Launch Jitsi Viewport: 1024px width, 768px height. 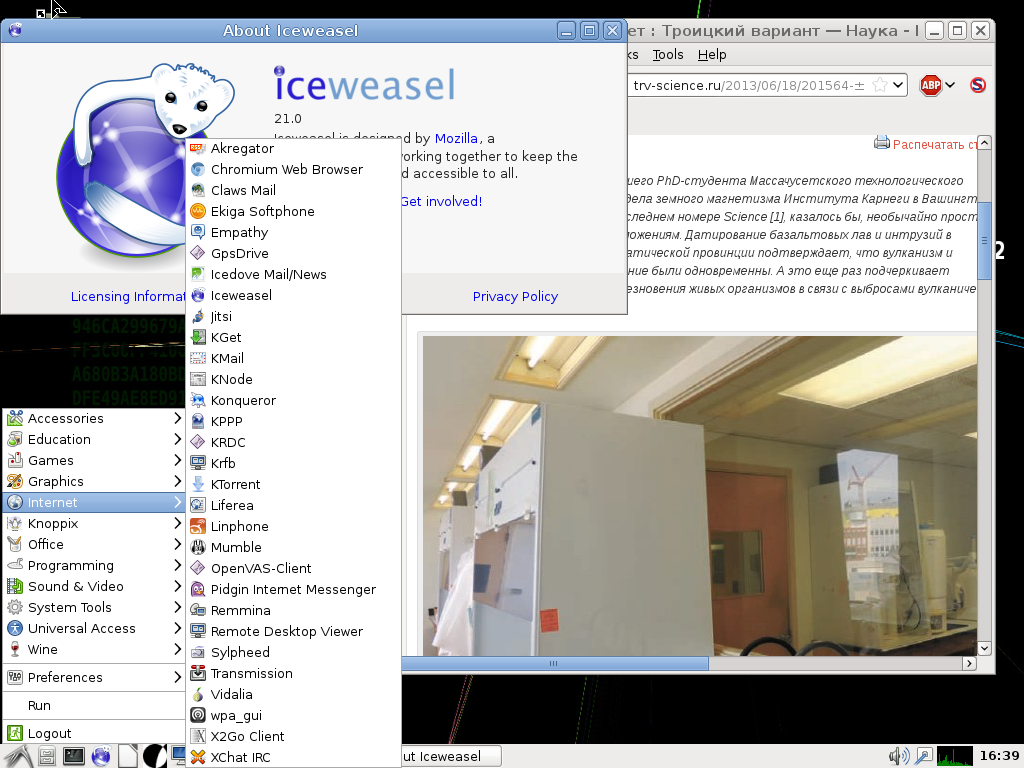tap(293, 316)
